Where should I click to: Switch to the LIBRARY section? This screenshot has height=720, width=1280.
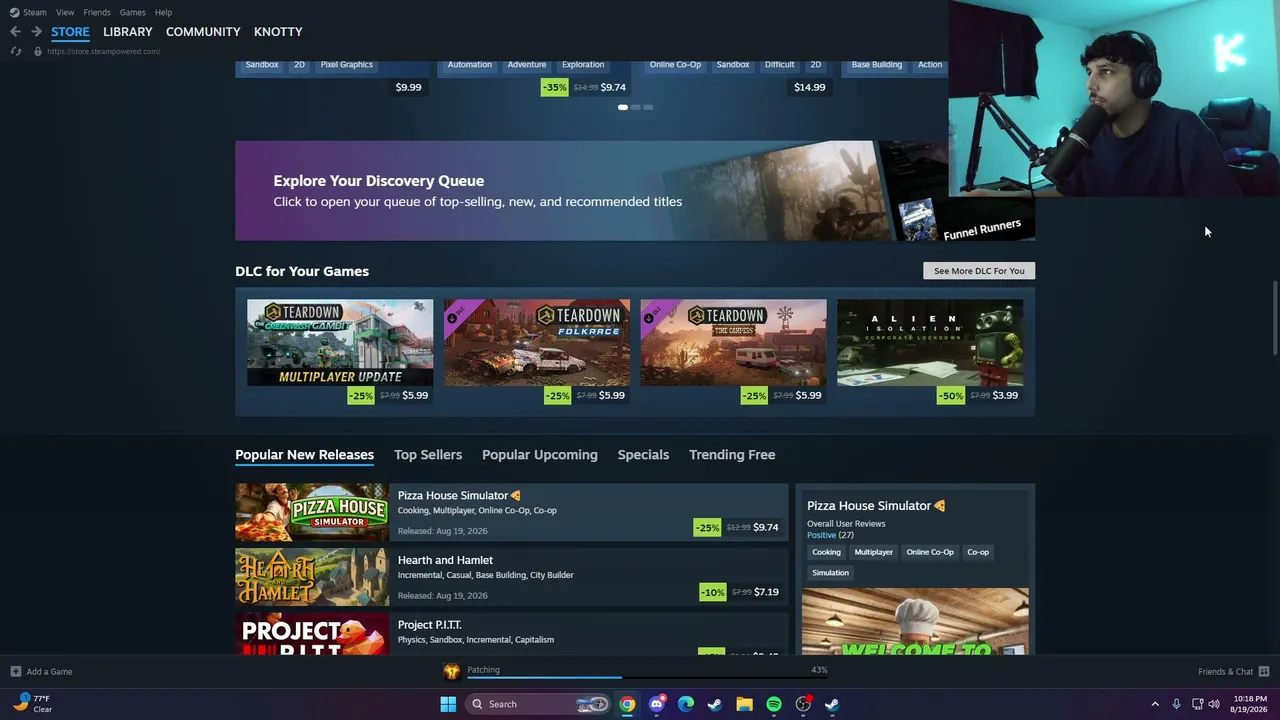pyautogui.click(x=128, y=32)
